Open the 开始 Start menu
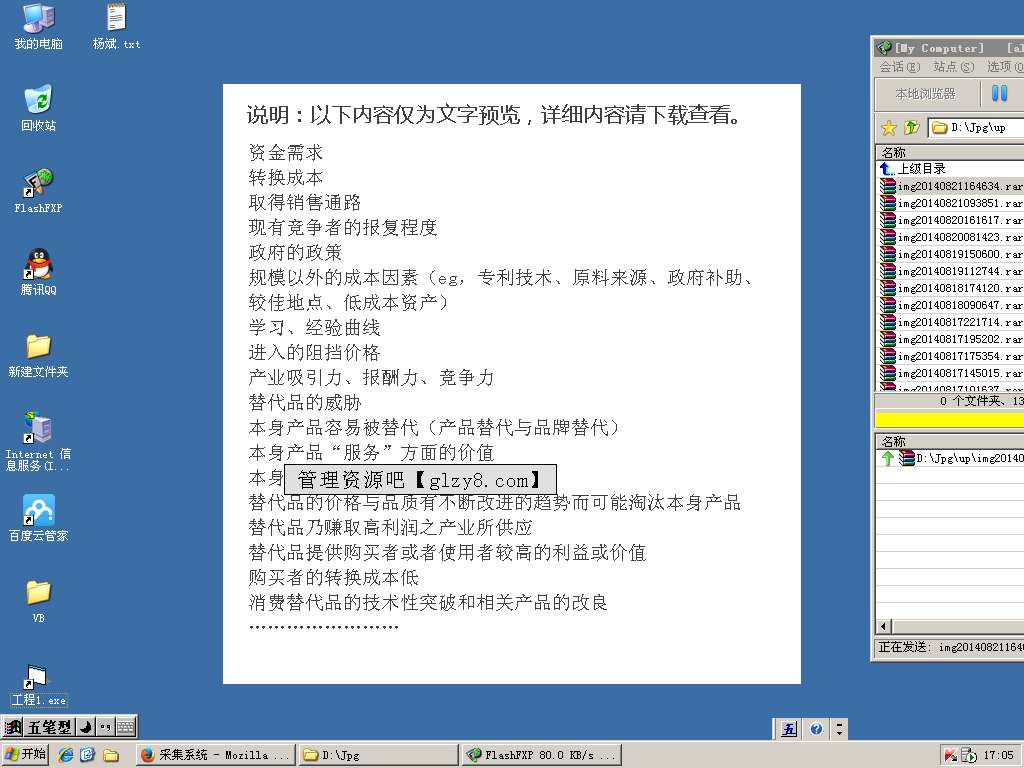This screenshot has width=1024, height=768. coord(25,754)
